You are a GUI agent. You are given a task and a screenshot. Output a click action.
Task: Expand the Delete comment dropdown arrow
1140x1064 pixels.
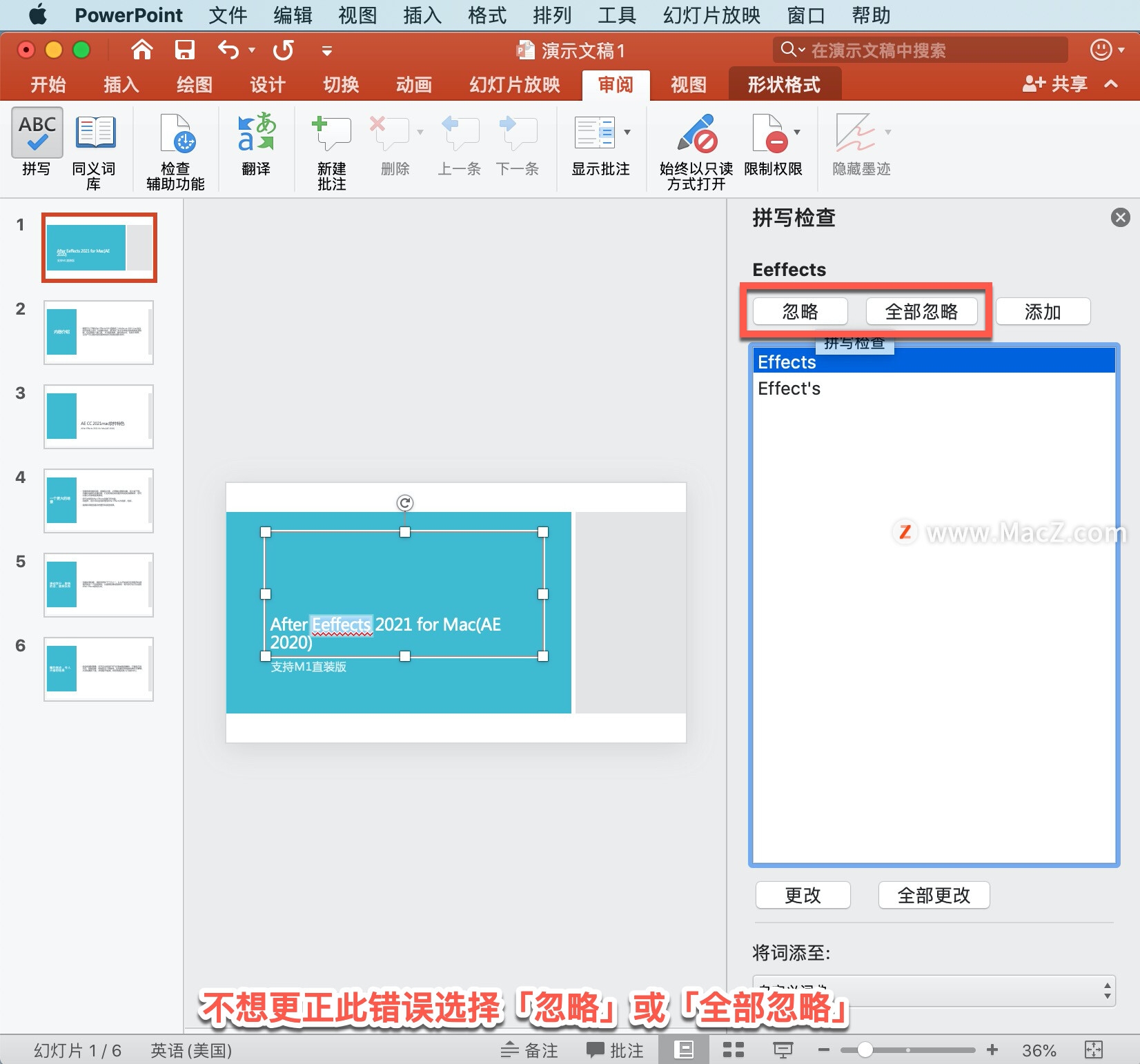(x=420, y=132)
